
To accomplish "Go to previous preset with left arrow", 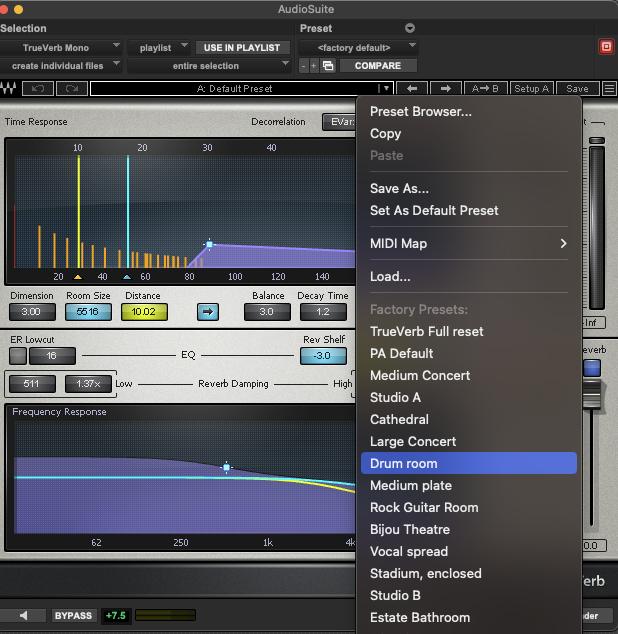I will click(x=412, y=89).
